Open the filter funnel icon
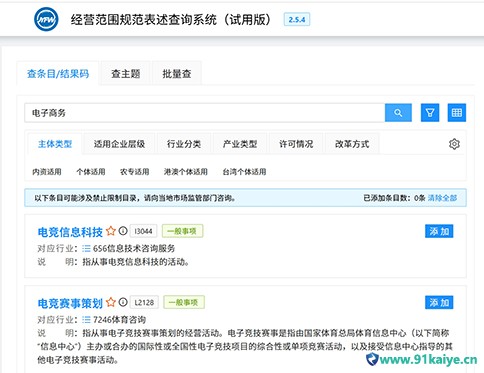The width and height of the screenshot is (484, 373). pos(430,113)
